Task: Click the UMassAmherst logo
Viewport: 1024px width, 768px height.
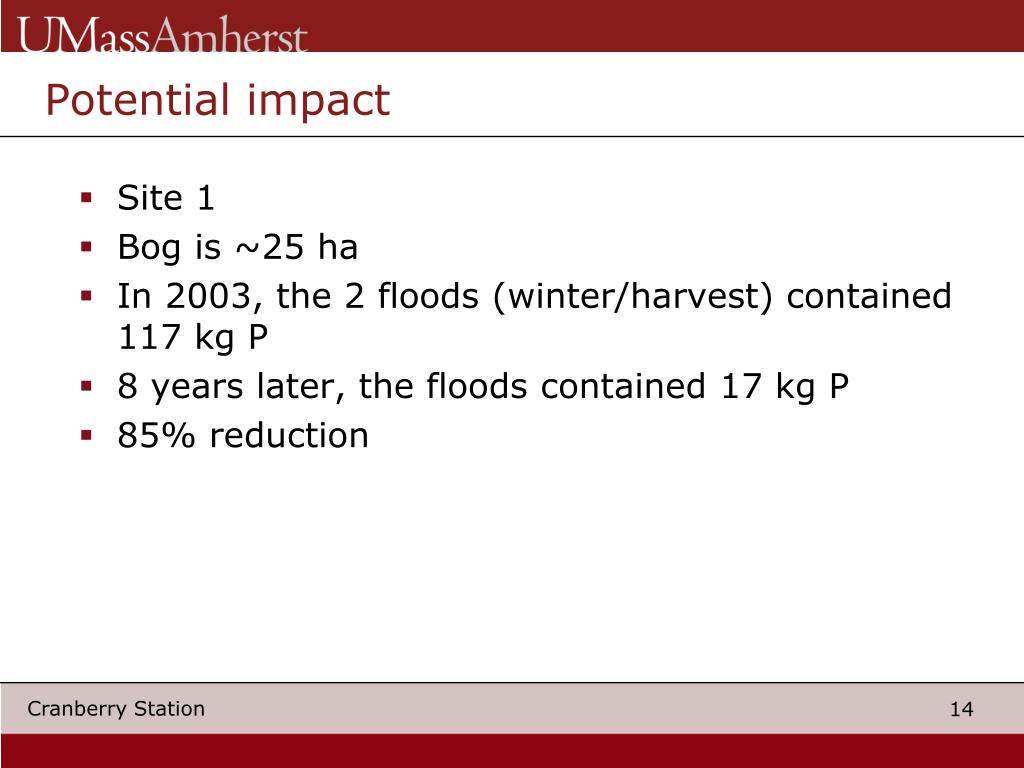Action: click(162, 35)
